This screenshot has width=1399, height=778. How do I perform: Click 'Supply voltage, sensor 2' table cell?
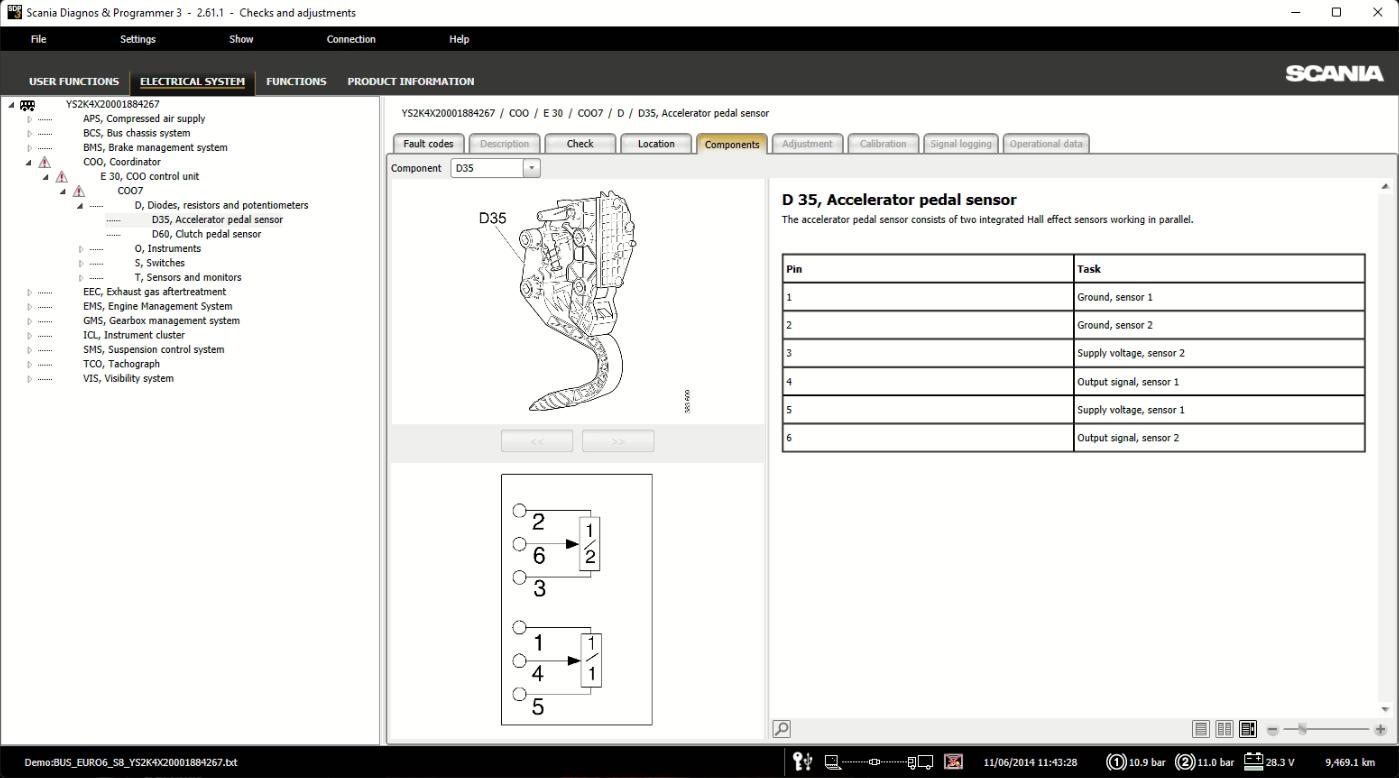(x=1219, y=353)
